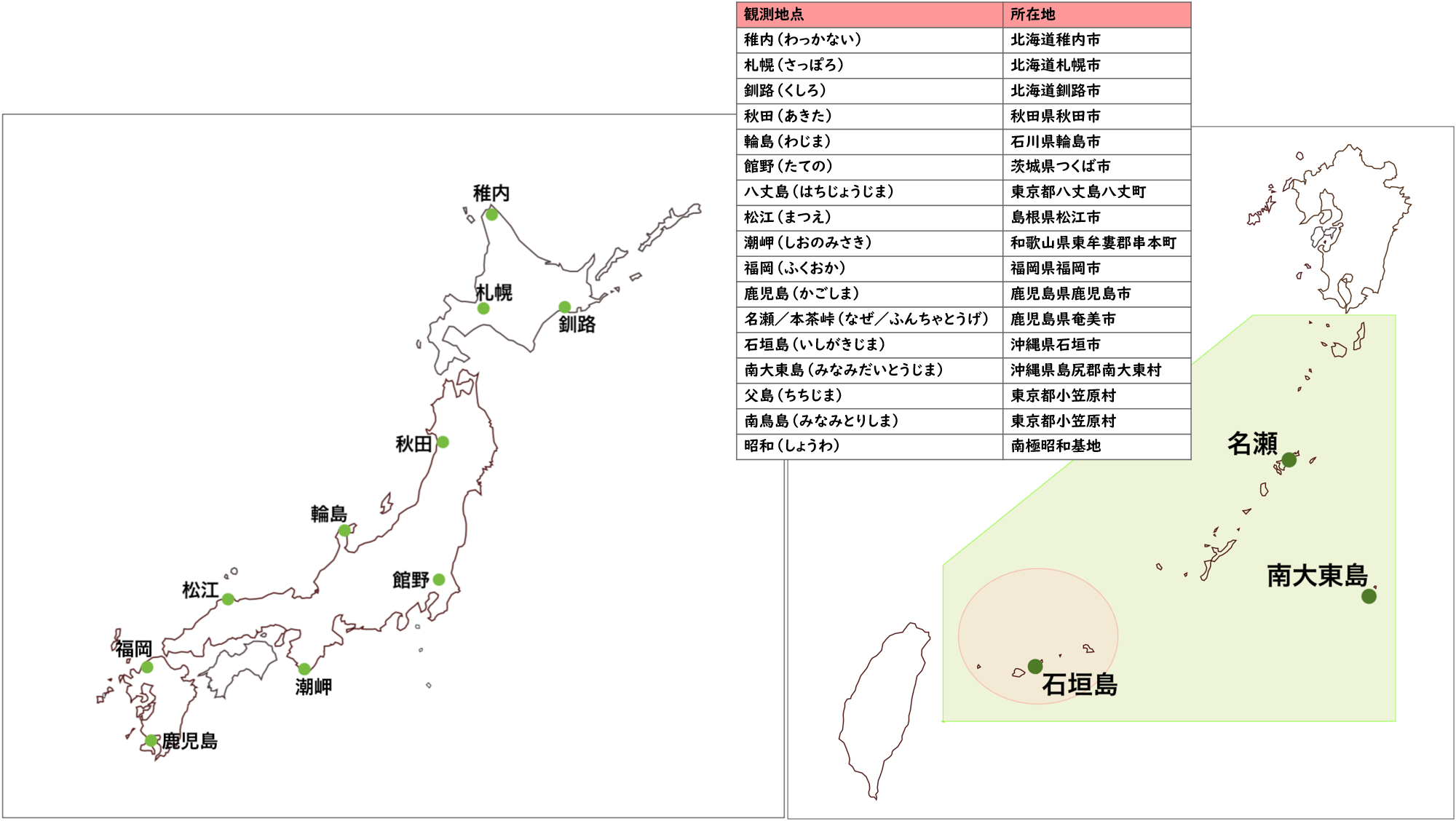Click the 潮岬 station green dot

click(304, 669)
